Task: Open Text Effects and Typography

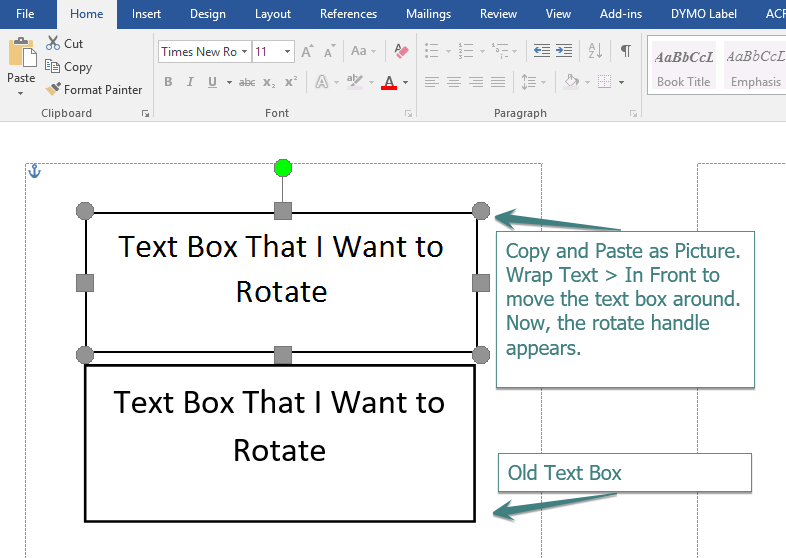Action: tap(321, 82)
